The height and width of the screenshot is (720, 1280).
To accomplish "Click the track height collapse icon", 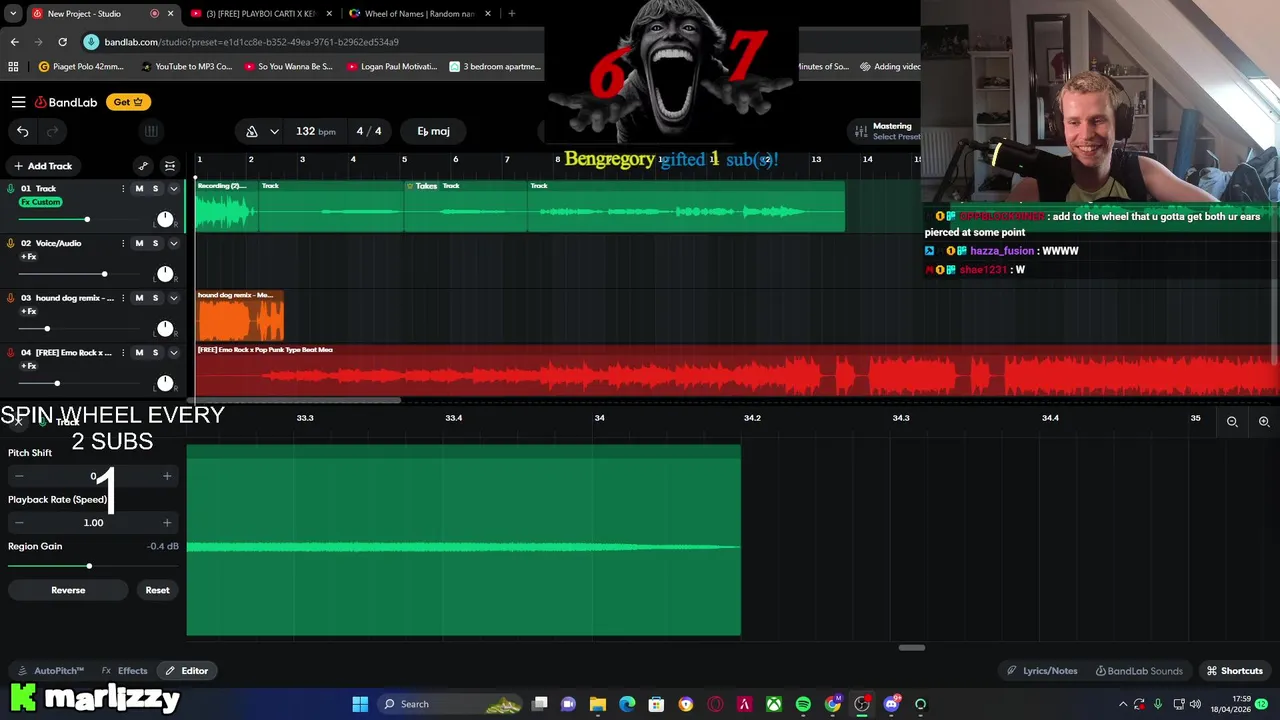I will click(x=170, y=166).
